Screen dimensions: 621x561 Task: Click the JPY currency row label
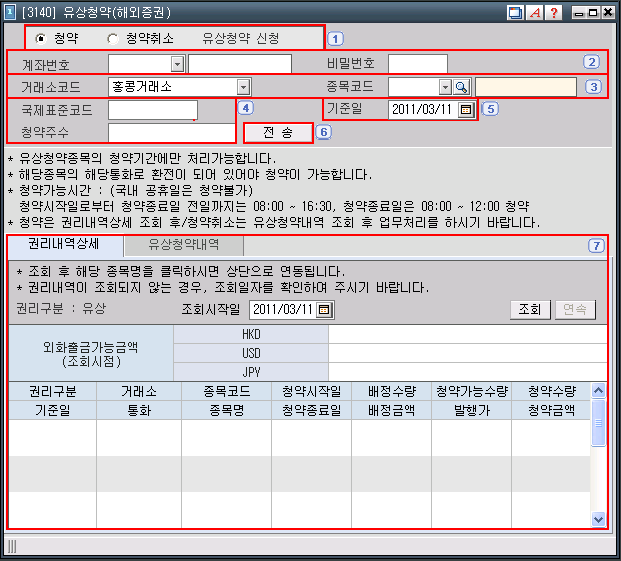[x=251, y=372]
